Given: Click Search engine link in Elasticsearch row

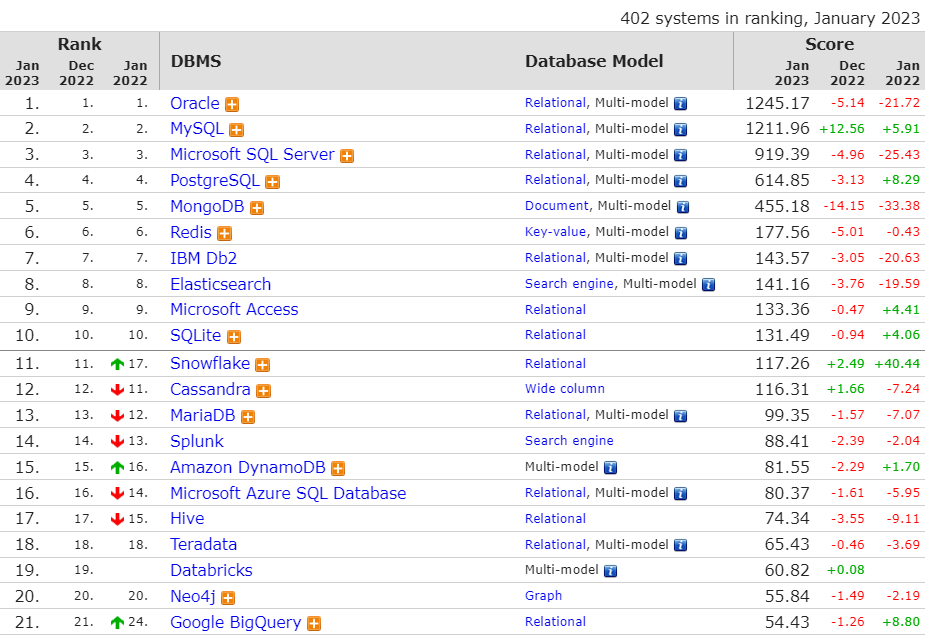Looking at the screenshot, I should click(569, 284).
